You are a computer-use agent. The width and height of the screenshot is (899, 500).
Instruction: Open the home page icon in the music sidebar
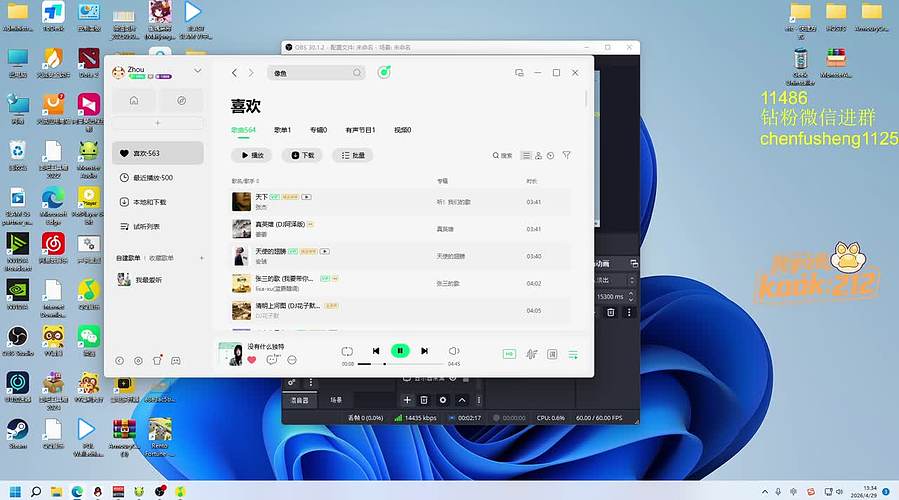click(x=134, y=100)
